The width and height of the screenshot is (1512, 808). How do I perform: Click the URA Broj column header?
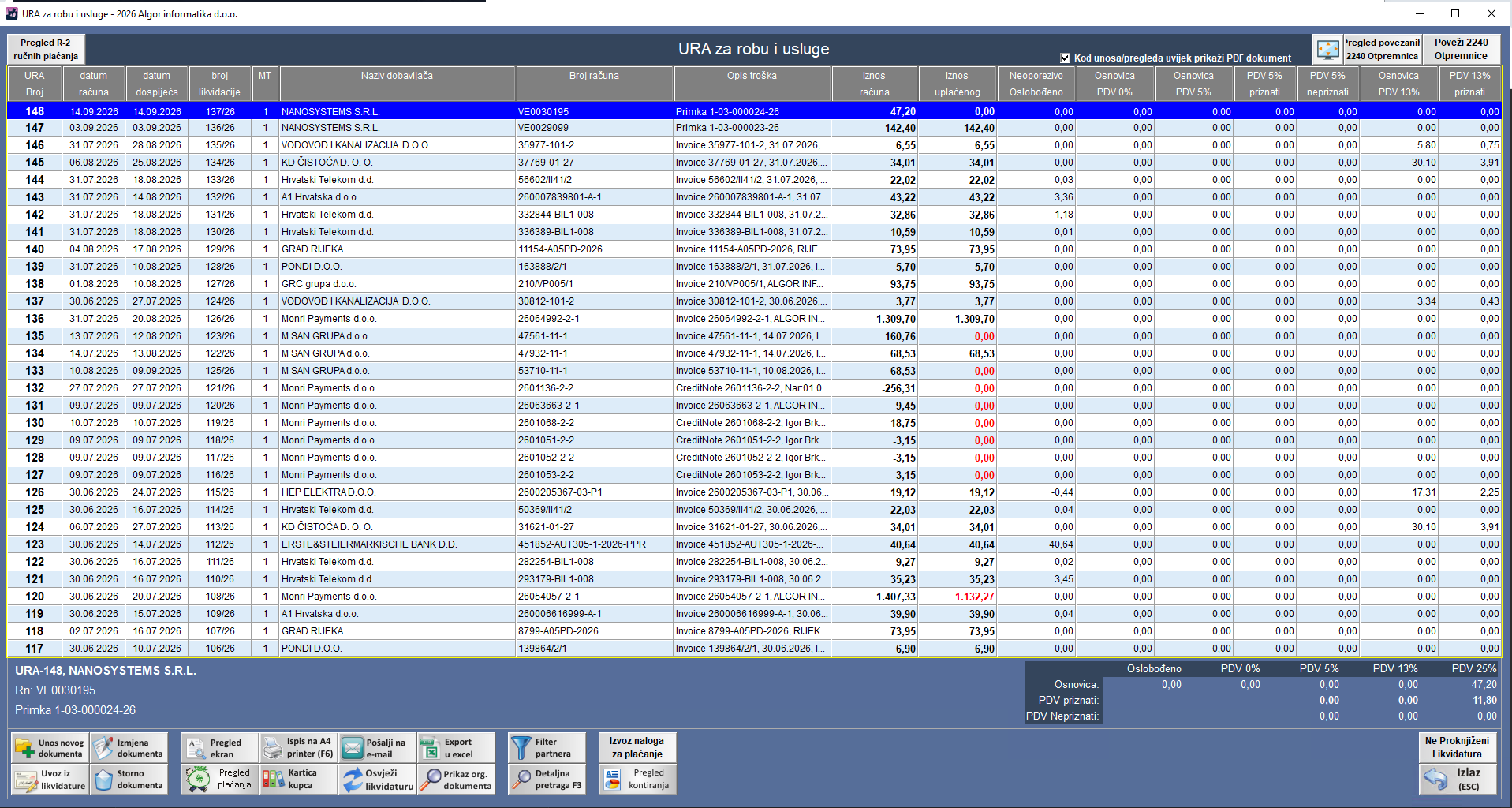(x=35, y=84)
